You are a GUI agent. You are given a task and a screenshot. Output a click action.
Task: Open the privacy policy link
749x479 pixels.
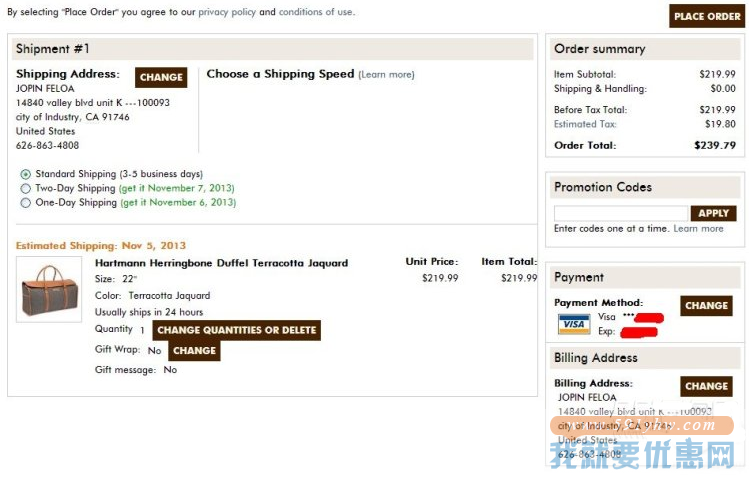coord(227,12)
